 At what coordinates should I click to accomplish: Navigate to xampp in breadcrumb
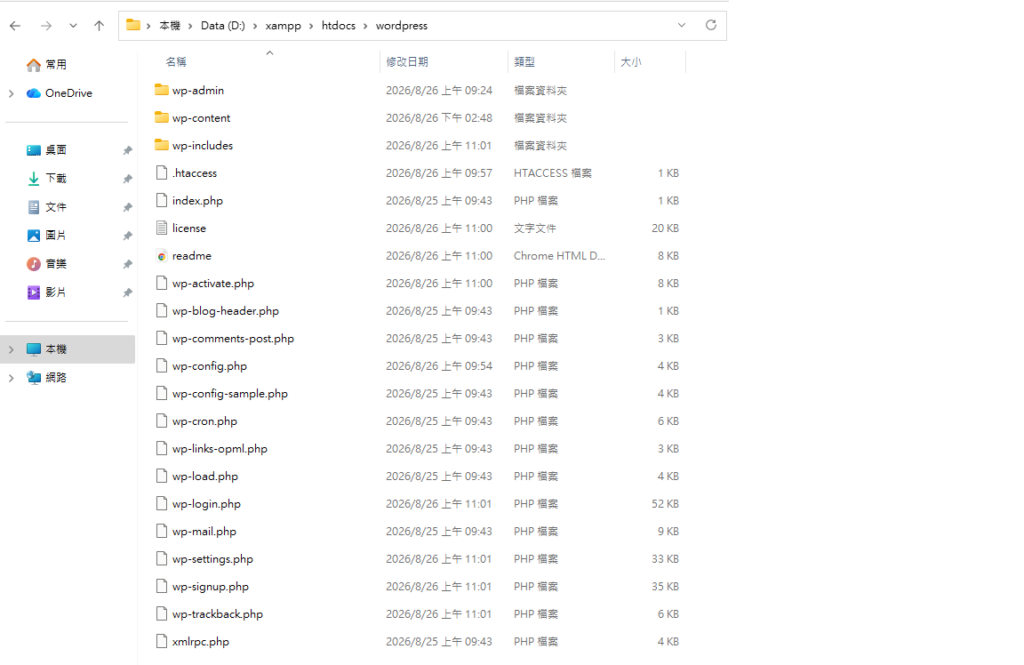(283, 25)
